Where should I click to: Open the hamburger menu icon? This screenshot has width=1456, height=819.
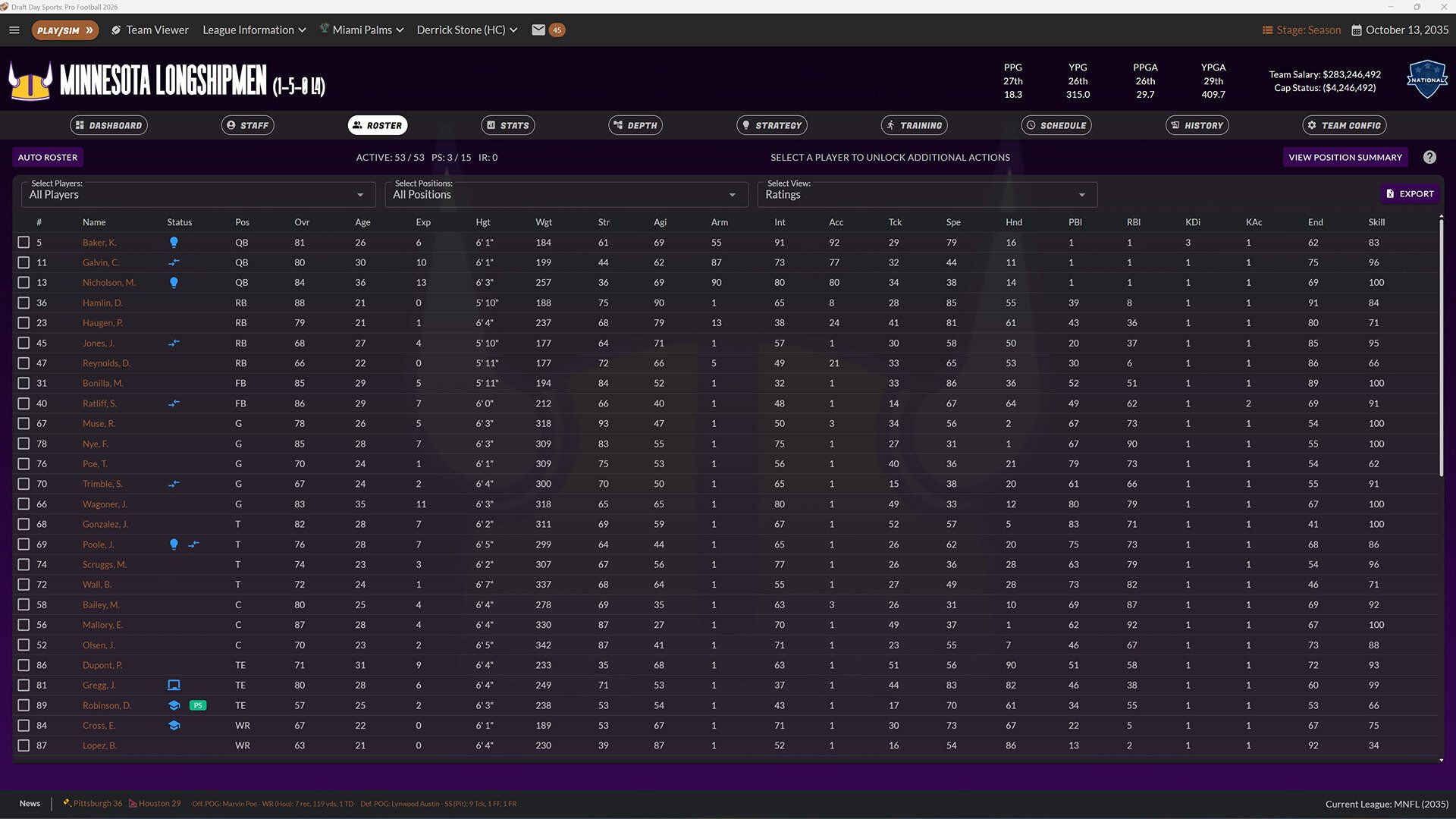(14, 30)
